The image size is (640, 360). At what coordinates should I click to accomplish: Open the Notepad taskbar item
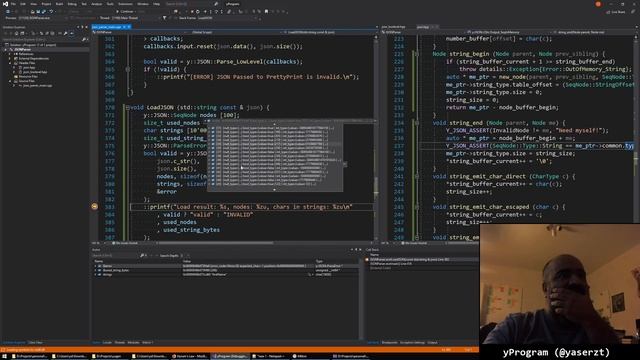pos(269,356)
